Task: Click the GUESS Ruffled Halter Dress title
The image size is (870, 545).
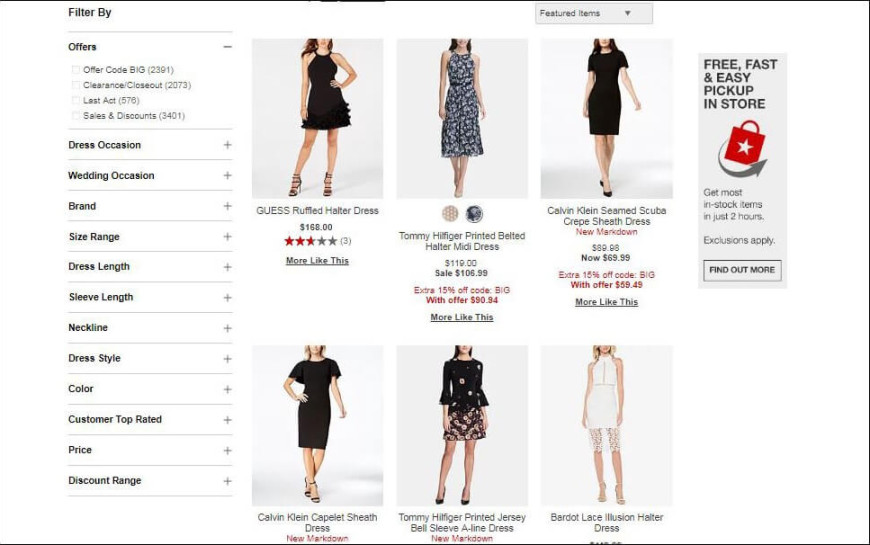Action: pos(317,210)
